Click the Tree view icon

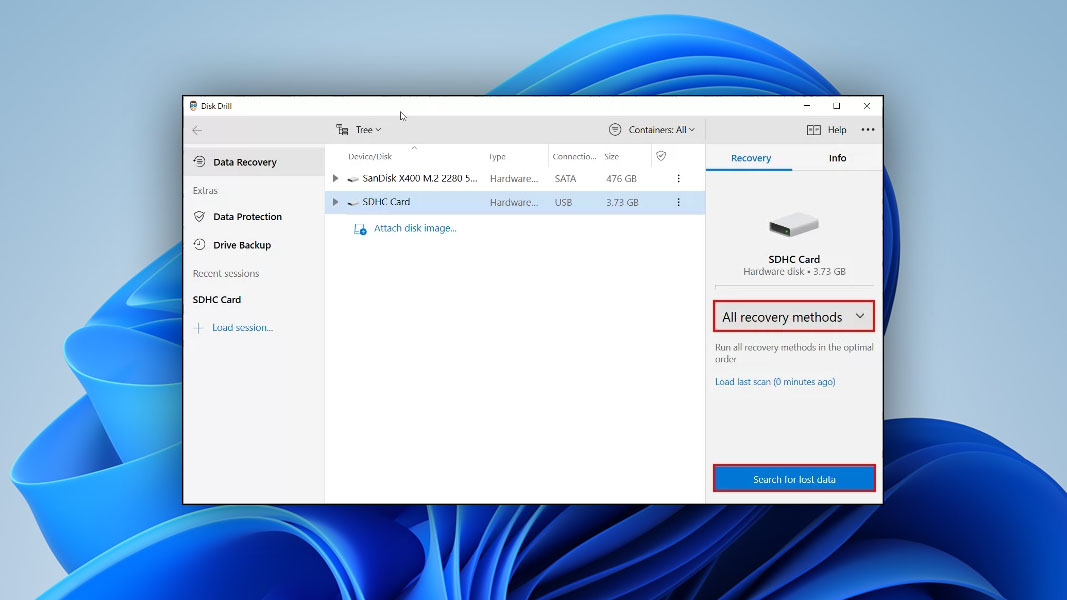click(342, 129)
